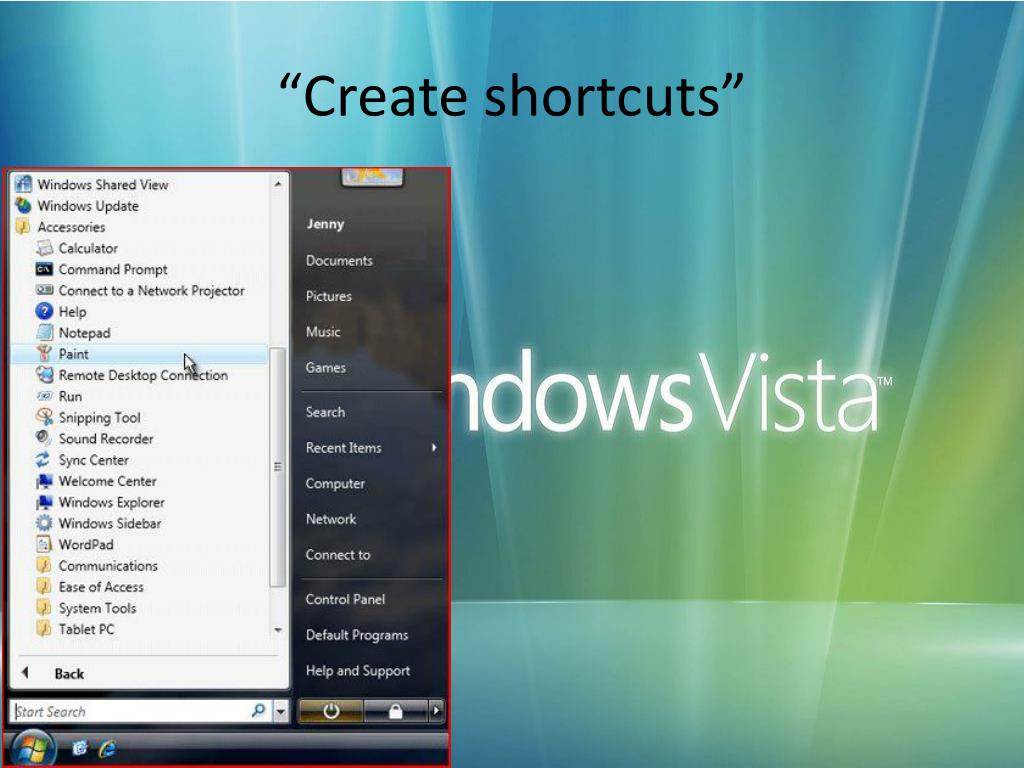Open Music from Start menu
1024x768 pixels.
tap(323, 332)
